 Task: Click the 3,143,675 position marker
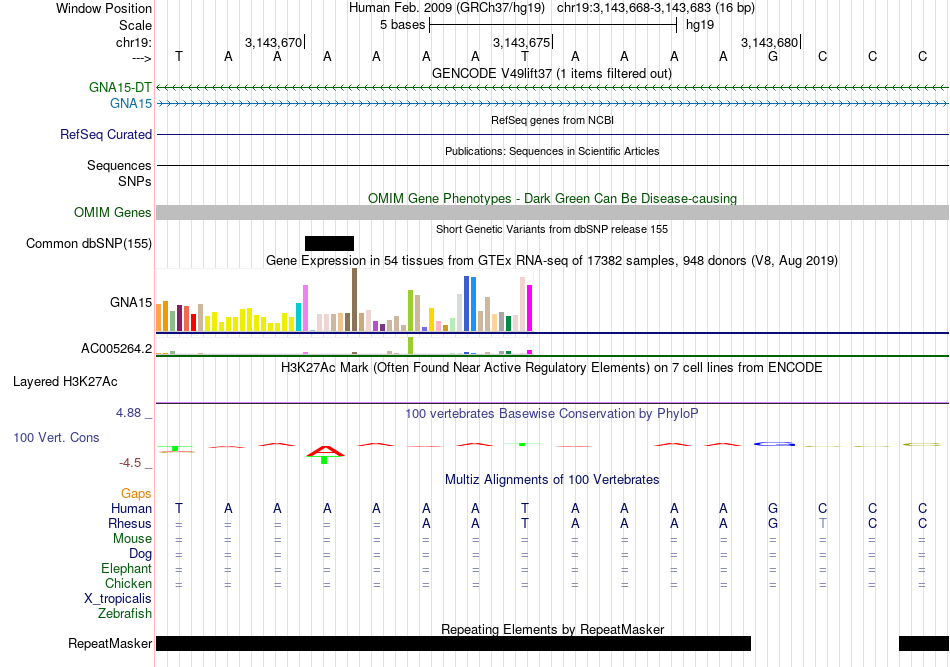click(x=522, y=42)
